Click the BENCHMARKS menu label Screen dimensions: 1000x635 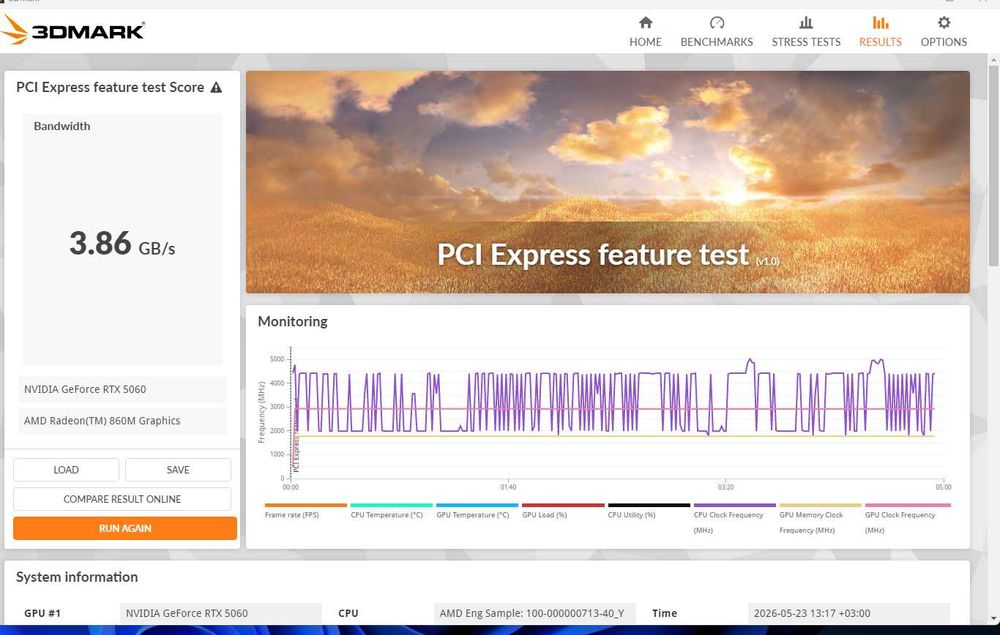pyautogui.click(x=717, y=42)
